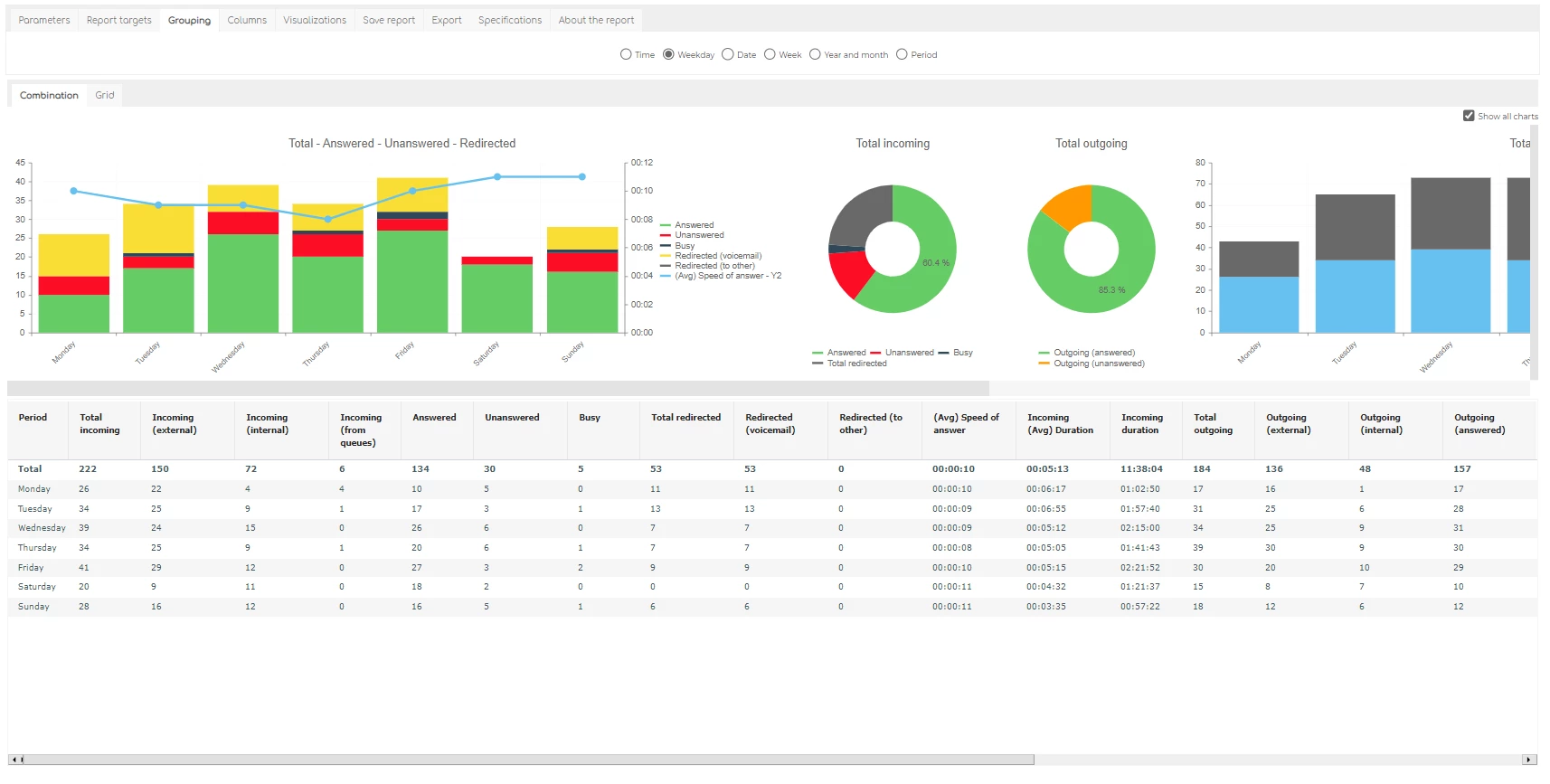Click the Unanswered column header

(512, 418)
